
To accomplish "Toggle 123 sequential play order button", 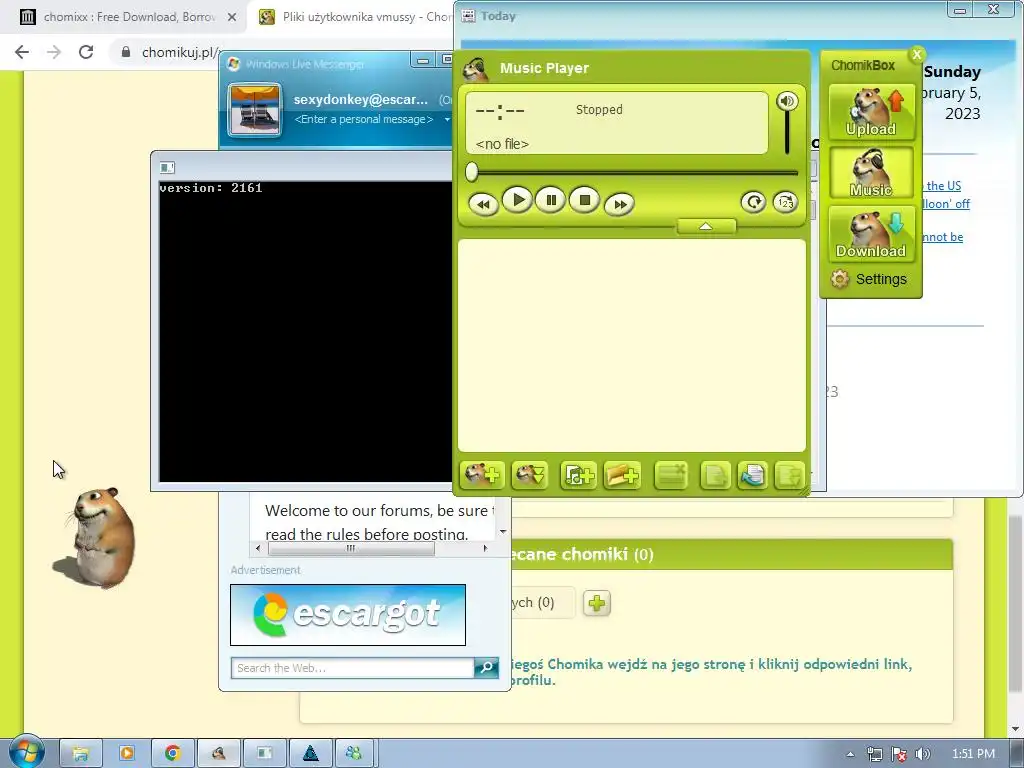I will pos(786,202).
